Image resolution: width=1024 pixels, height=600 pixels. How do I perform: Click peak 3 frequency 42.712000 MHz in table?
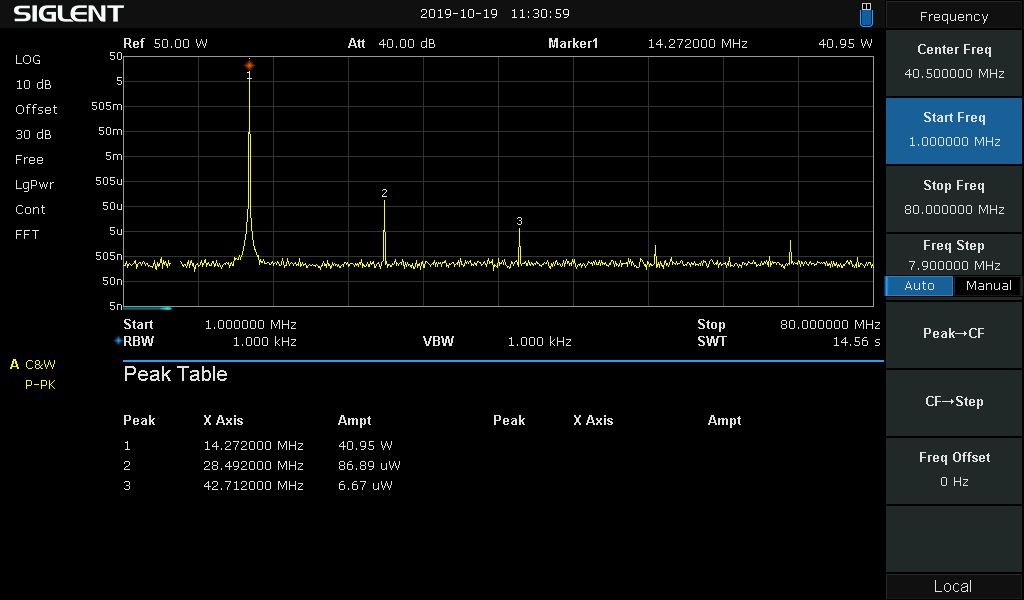coord(253,486)
